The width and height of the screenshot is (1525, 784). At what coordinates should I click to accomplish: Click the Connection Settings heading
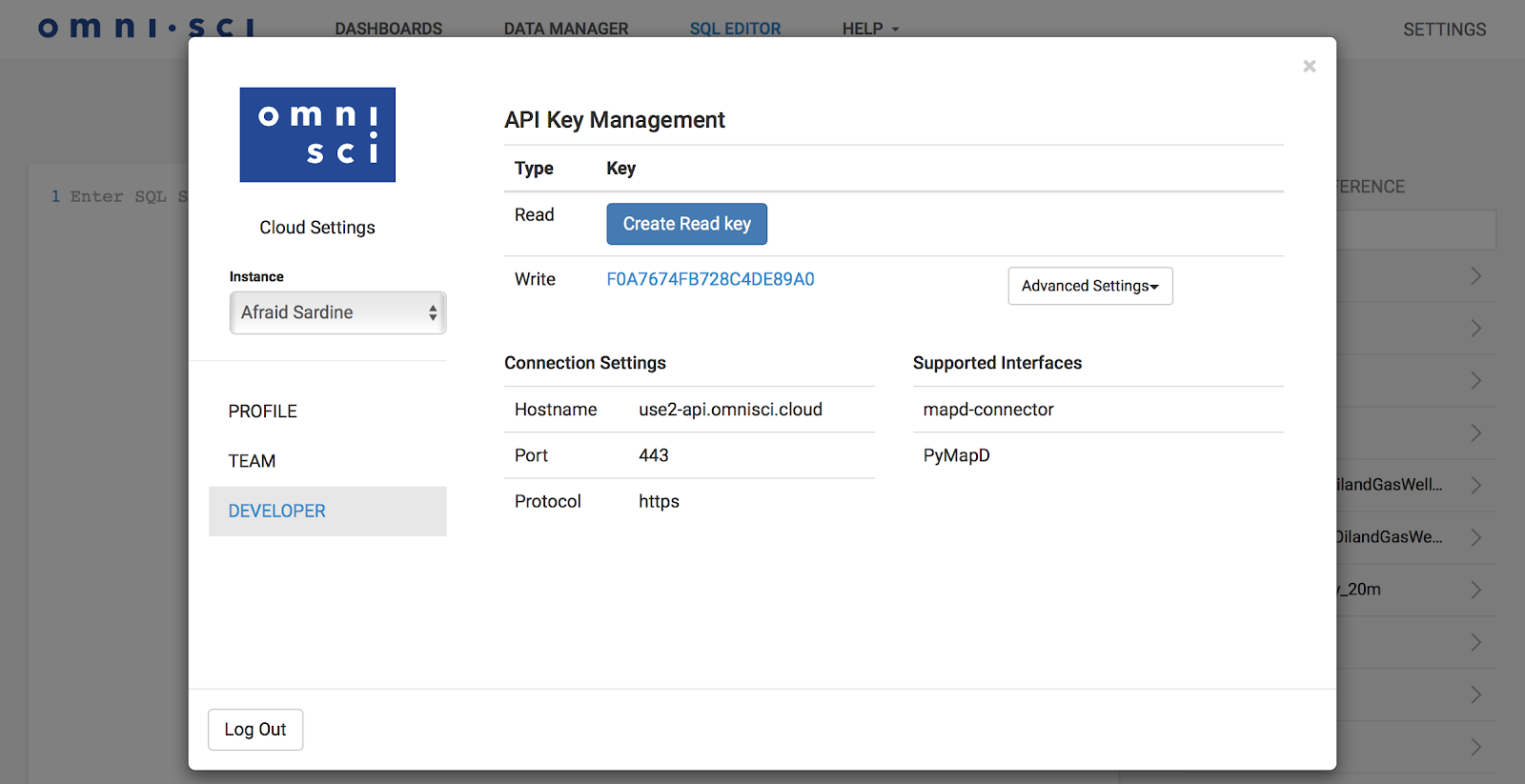[x=585, y=363]
